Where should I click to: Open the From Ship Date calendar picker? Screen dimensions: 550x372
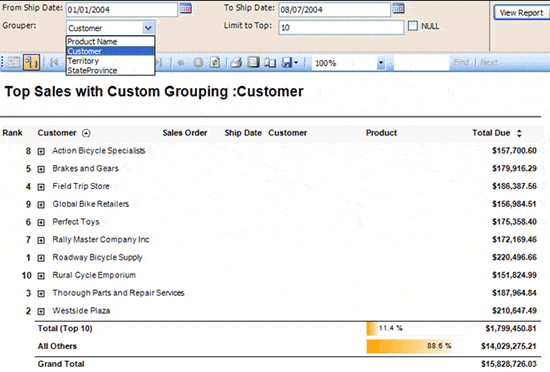click(x=186, y=8)
